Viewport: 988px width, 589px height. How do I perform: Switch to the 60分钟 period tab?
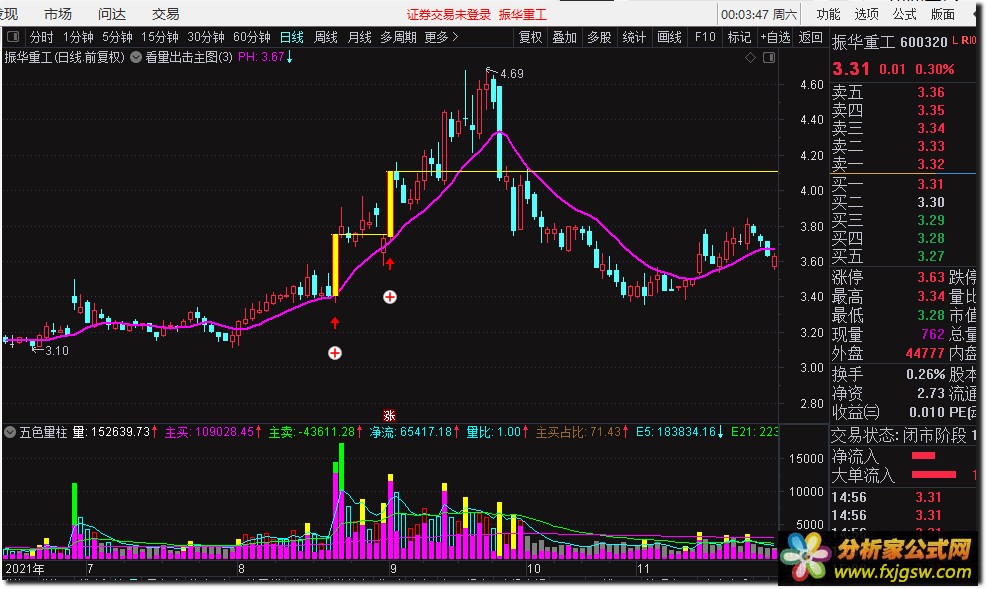[x=252, y=37]
